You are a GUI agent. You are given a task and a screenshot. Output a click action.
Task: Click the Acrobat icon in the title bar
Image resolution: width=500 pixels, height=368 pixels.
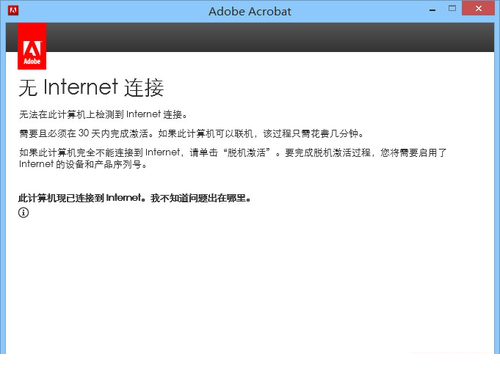point(13,11)
